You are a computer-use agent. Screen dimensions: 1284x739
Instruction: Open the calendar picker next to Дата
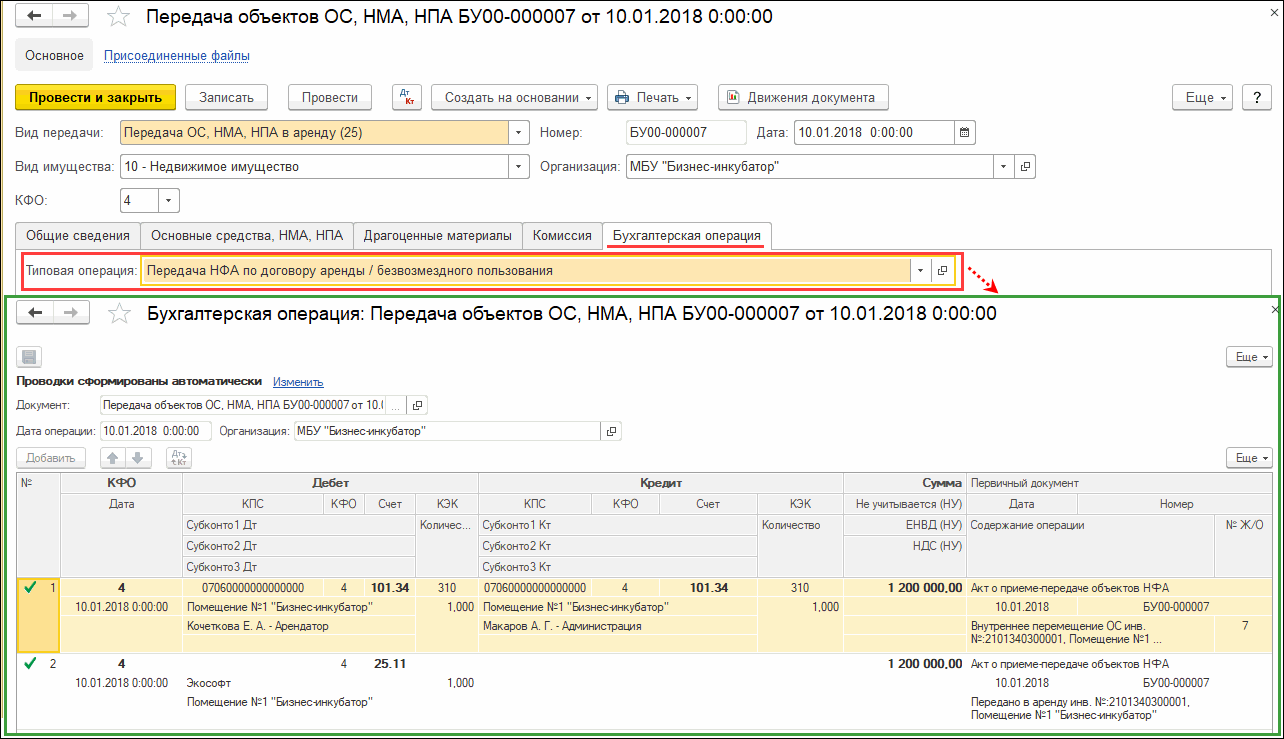pos(964,132)
